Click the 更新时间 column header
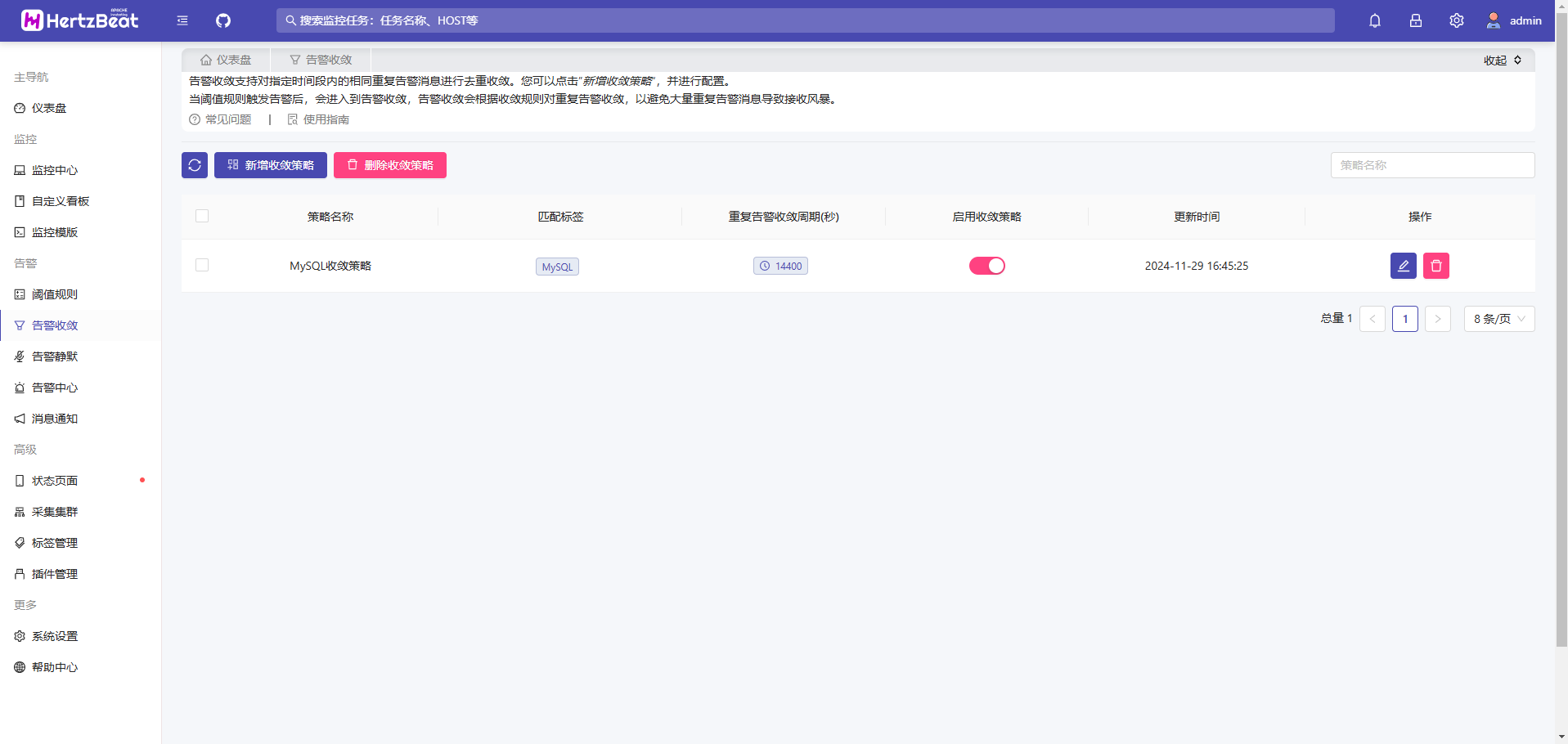Viewport: 1568px width, 744px height. coord(1197,217)
